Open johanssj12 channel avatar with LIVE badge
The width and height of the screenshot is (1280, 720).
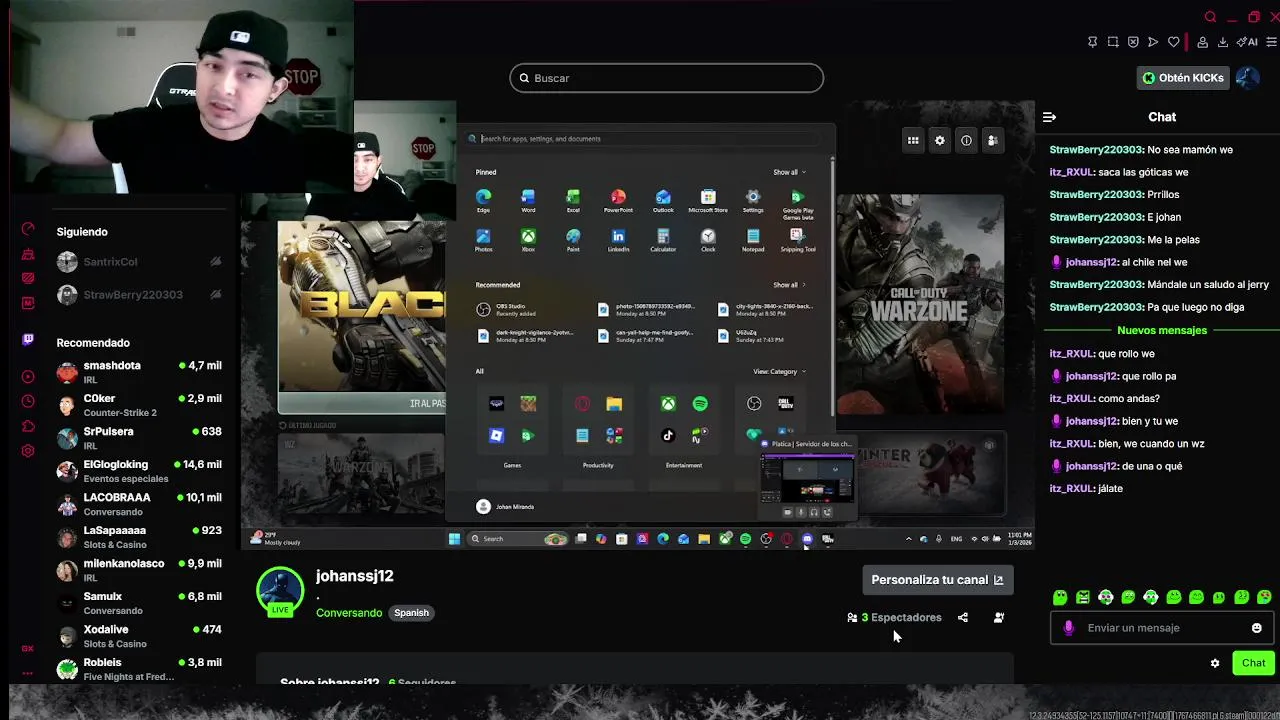click(280, 591)
